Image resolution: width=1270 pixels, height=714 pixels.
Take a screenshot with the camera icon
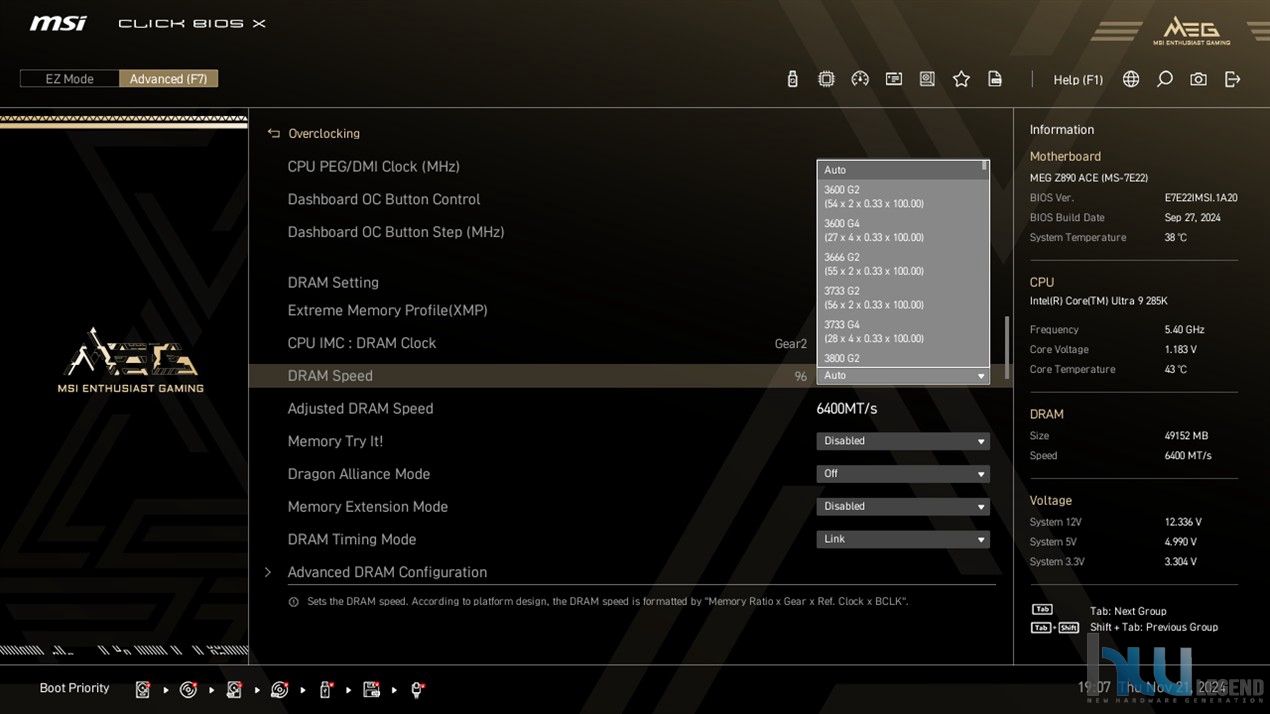(1198, 79)
